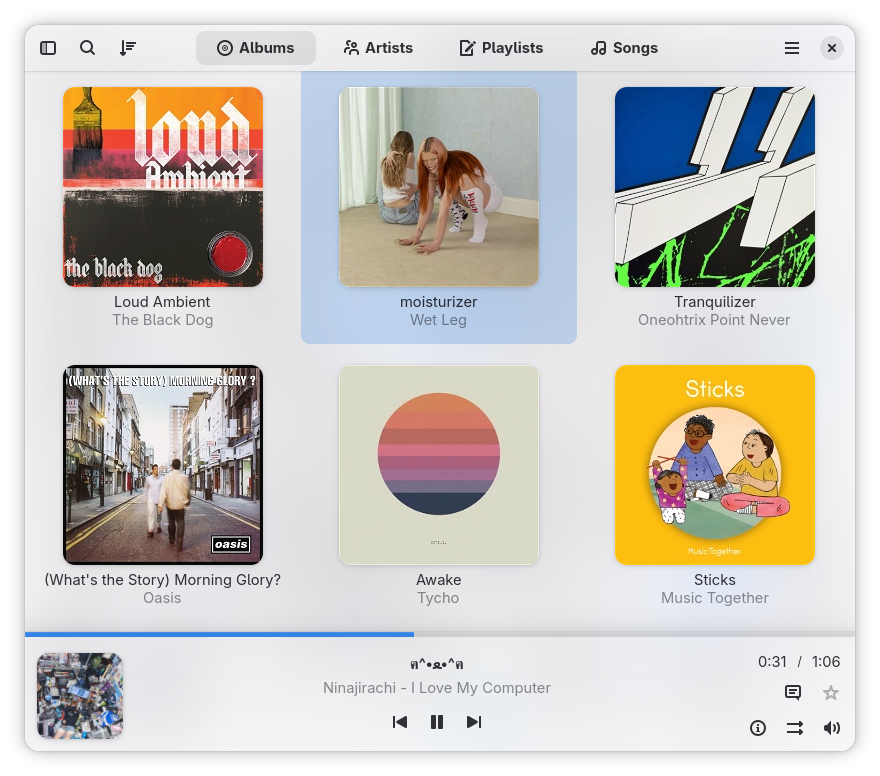Open the hamburger main menu
Image resolution: width=880 pixels, height=776 pixels.
[792, 48]
